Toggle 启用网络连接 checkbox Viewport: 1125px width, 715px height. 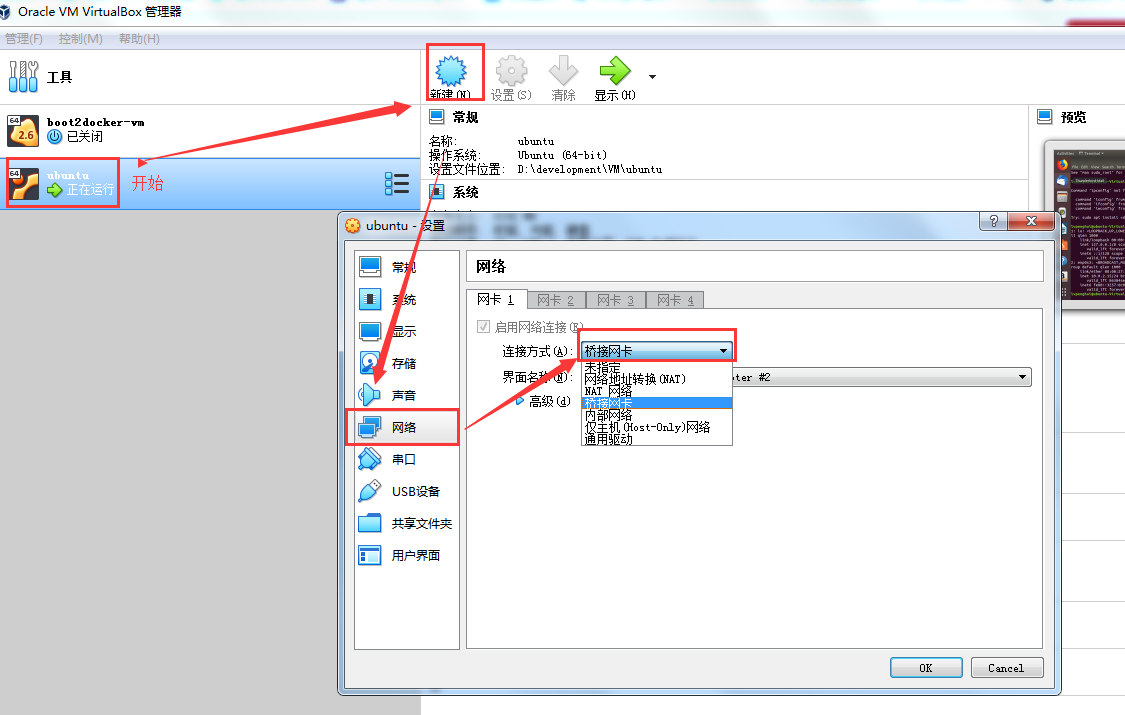pos(484,327)
